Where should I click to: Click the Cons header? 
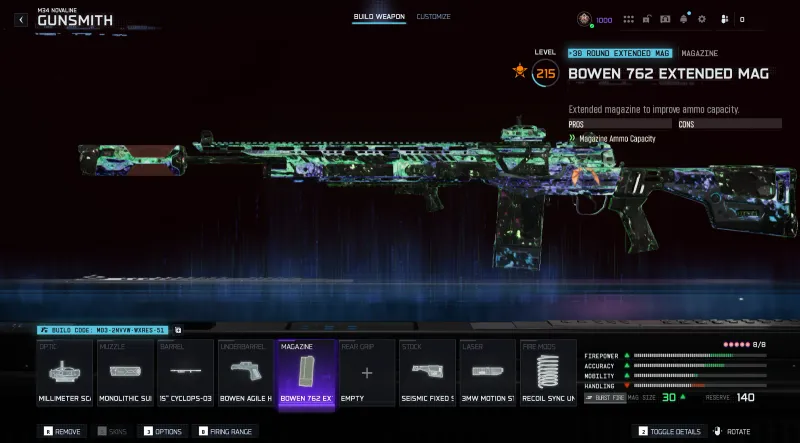tap(730, 124)
